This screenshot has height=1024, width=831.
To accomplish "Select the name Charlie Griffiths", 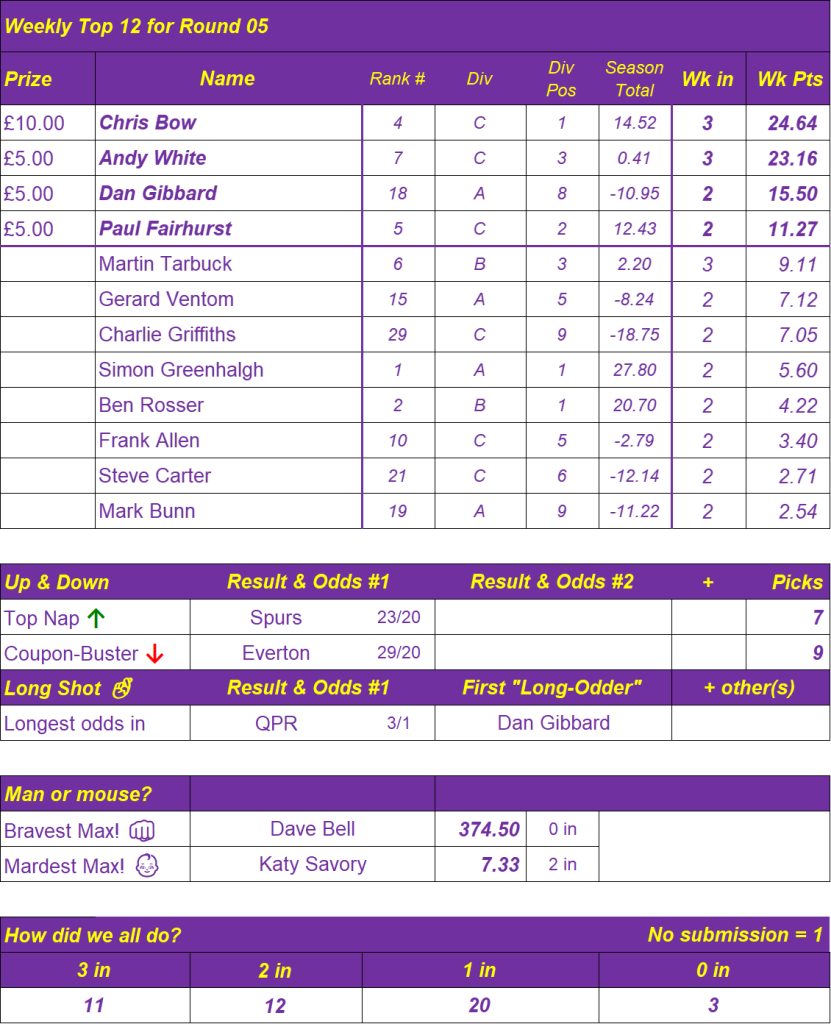I will (167, 334).
